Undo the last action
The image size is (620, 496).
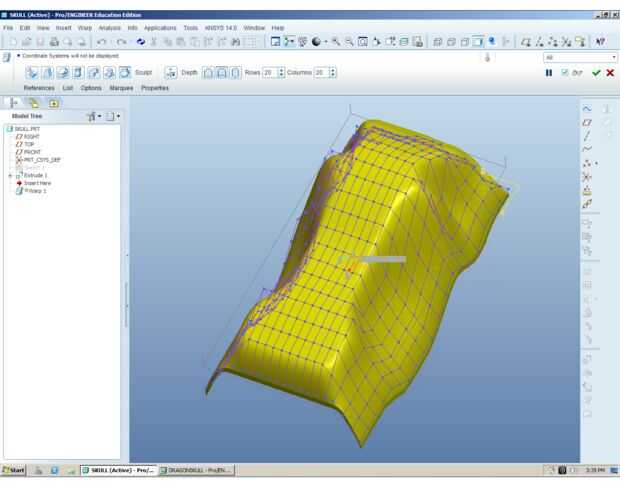click(102, 41)
